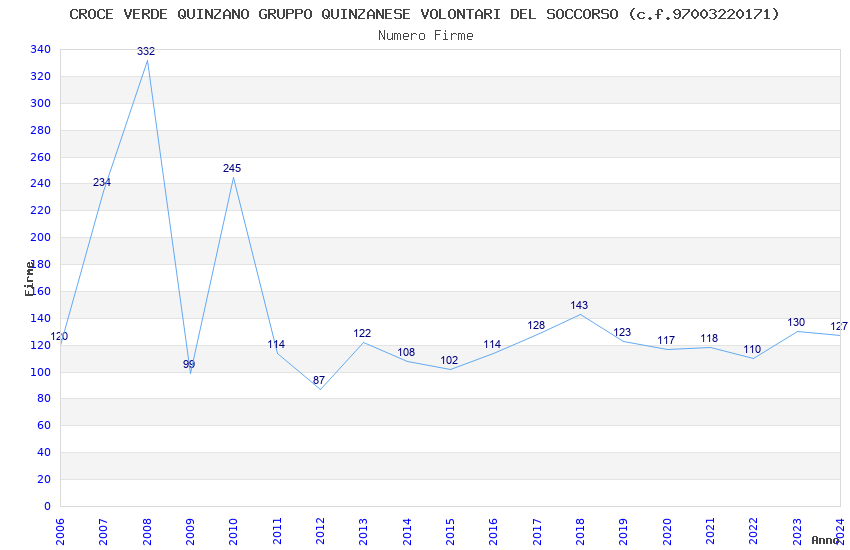Click the 20 tick on Firme axis
Image resolution: width=850 pixels, height=550 pixels.
[44, 479]
